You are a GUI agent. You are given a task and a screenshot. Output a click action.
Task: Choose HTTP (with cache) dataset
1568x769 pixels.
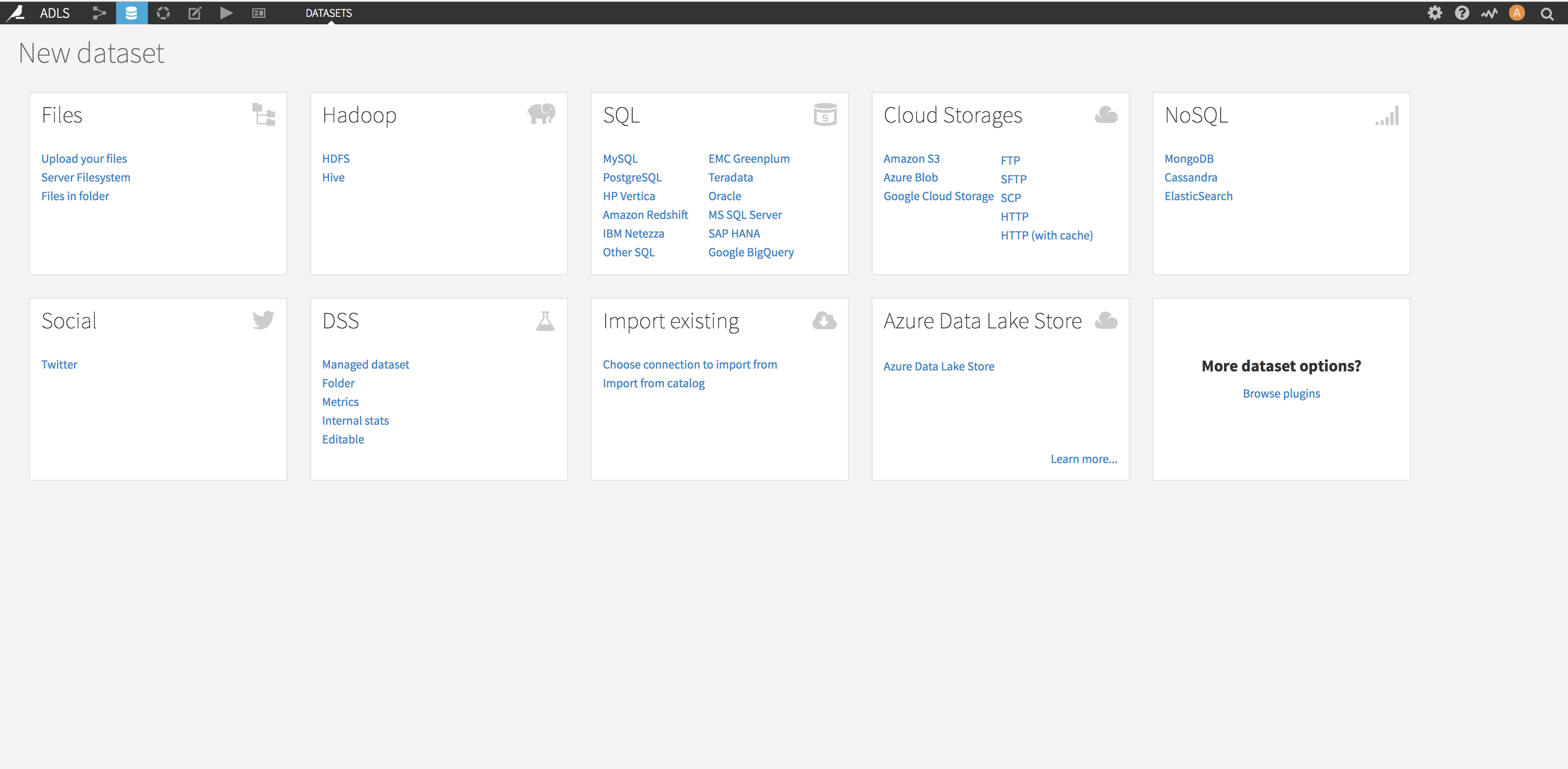coord(1047,235)
